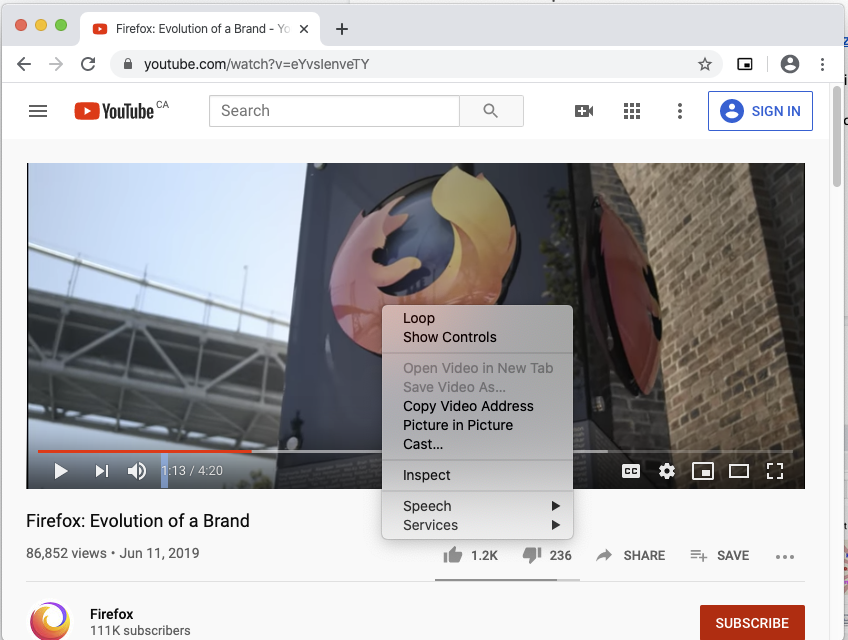Click the SHARE button

[x=630, y=556]
